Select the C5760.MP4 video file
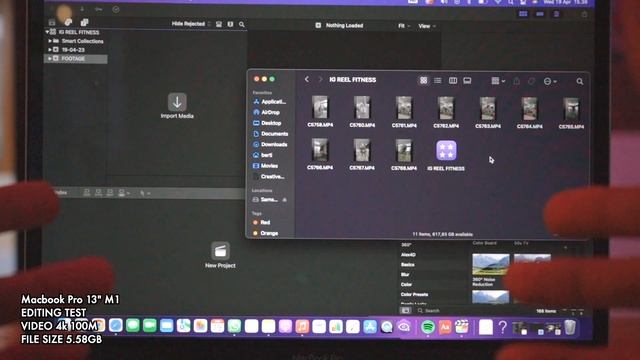The width and height of the screenshot is (640, 360). pyautogui.click(x=362, y=111)
